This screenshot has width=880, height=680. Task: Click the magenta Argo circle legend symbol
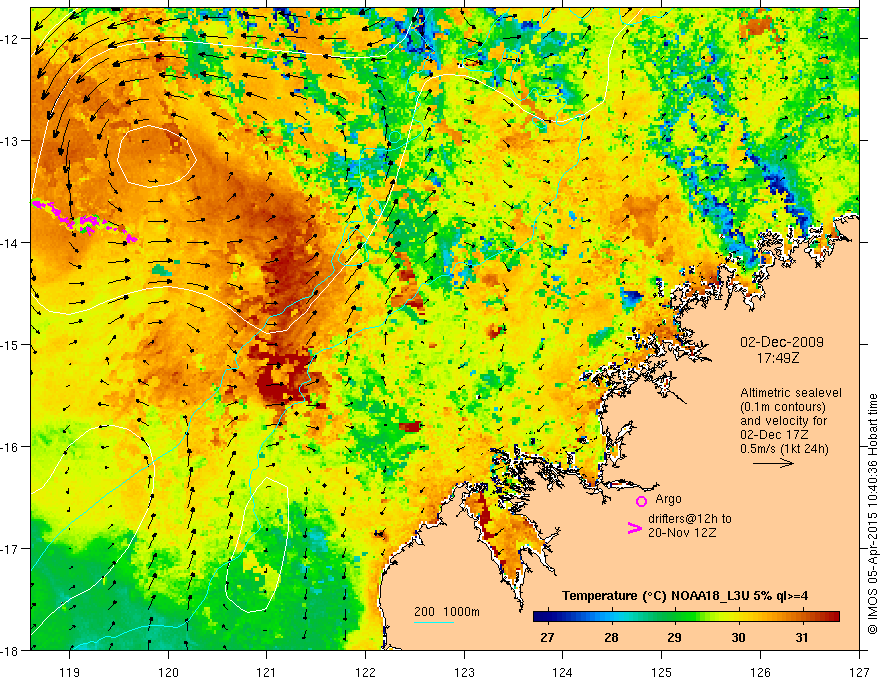(x=641, y=501)
